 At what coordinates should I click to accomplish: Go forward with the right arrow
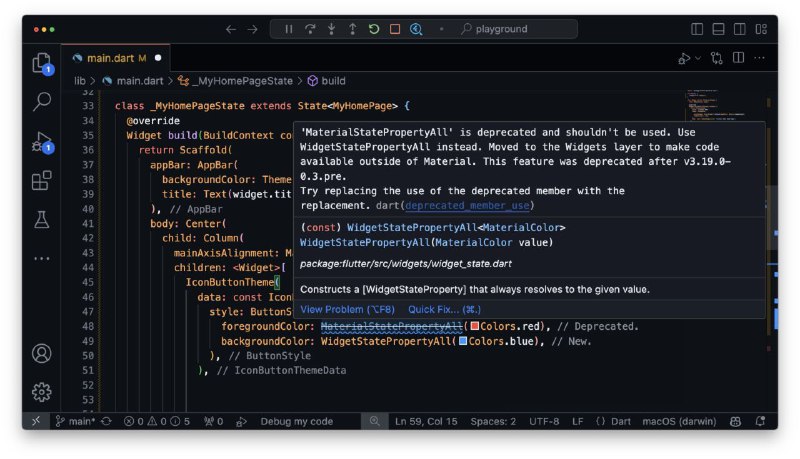(253, 30)
